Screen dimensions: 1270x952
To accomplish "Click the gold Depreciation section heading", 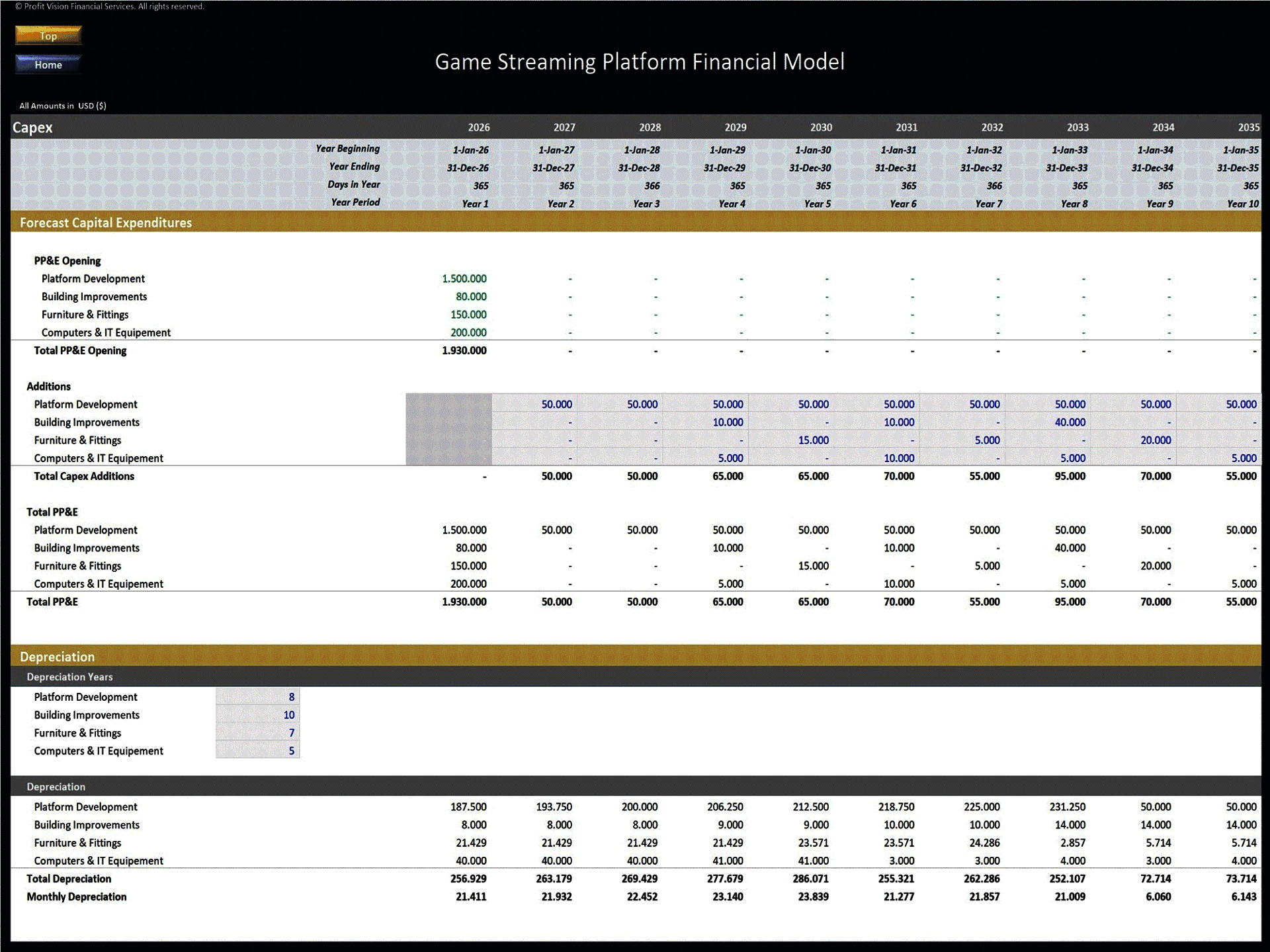I will tap(57, 656).
